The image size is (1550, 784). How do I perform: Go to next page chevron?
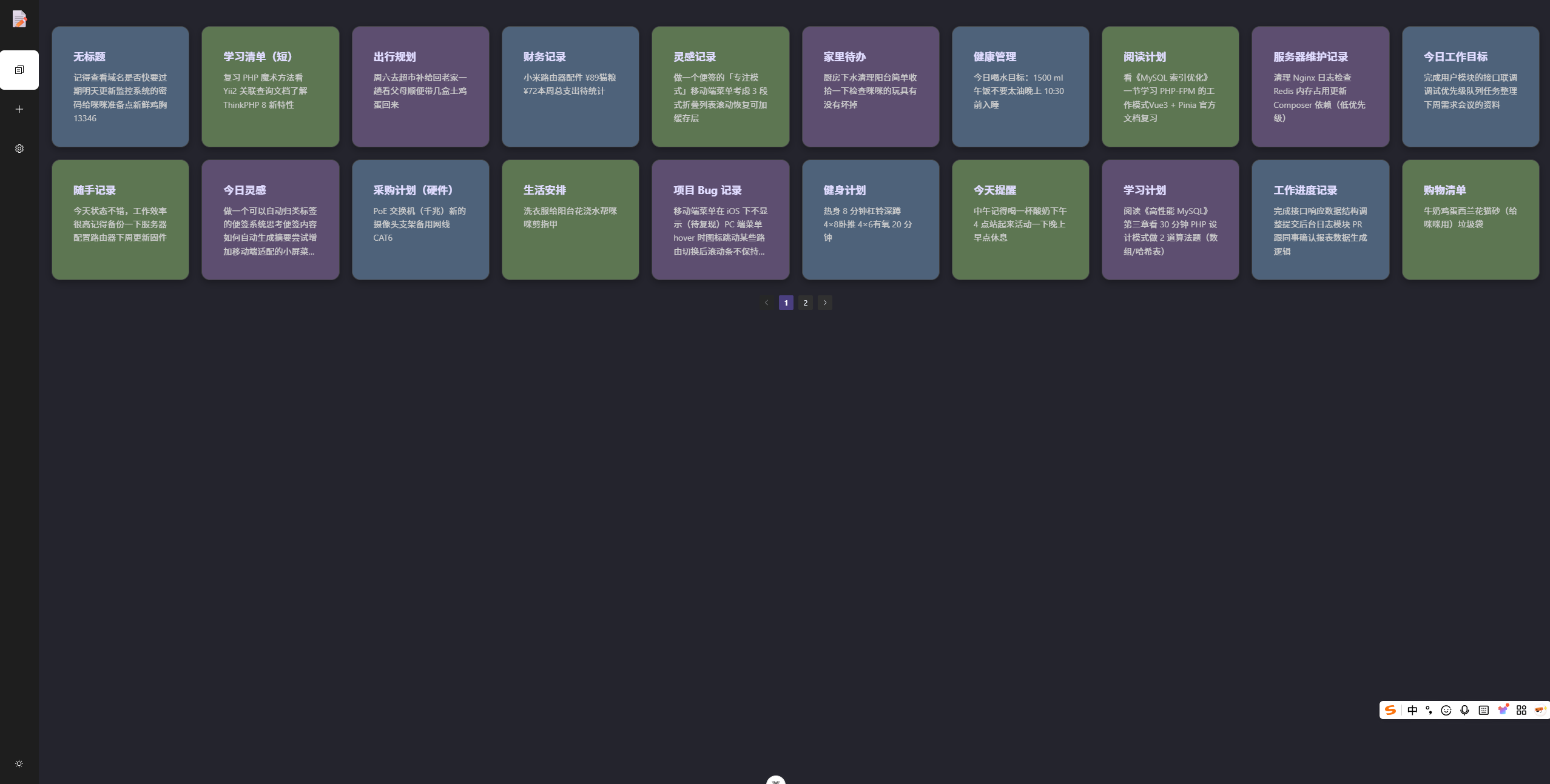[x=824, y=303]
